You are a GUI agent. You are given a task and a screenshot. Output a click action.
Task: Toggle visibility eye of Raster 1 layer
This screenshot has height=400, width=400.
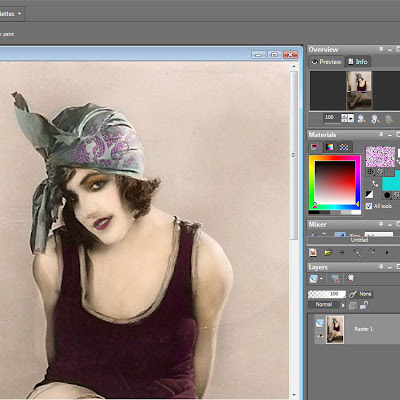click(320, 336)
